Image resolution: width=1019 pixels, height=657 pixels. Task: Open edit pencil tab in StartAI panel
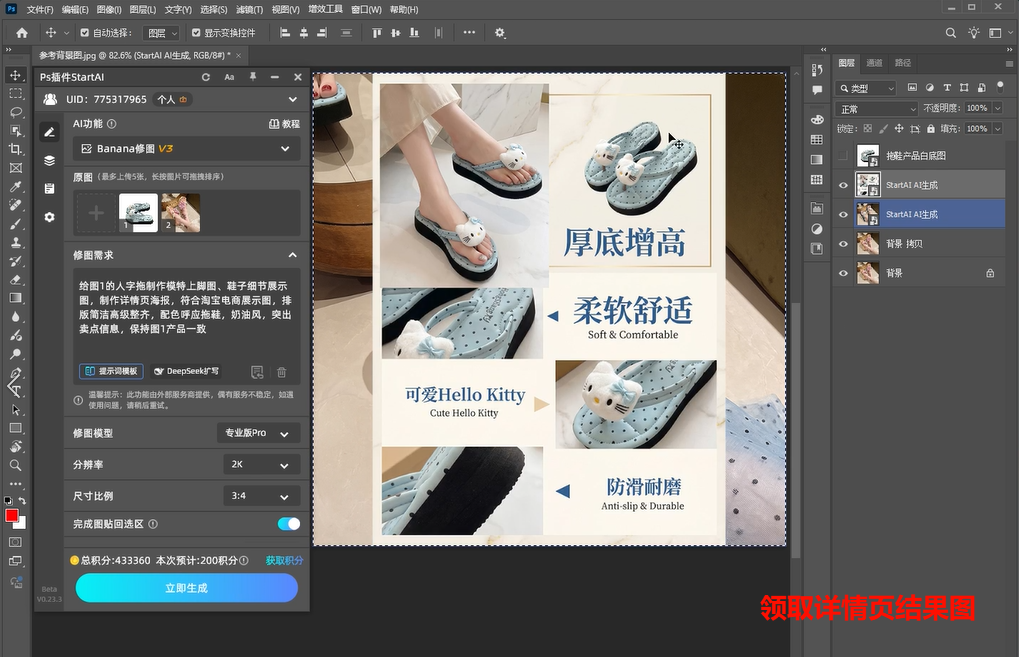(x=49, y=132)
